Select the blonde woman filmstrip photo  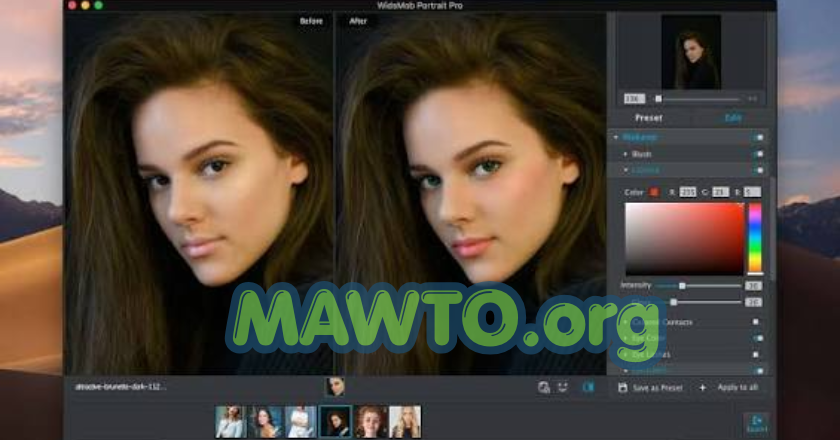[x=405, y=422]
